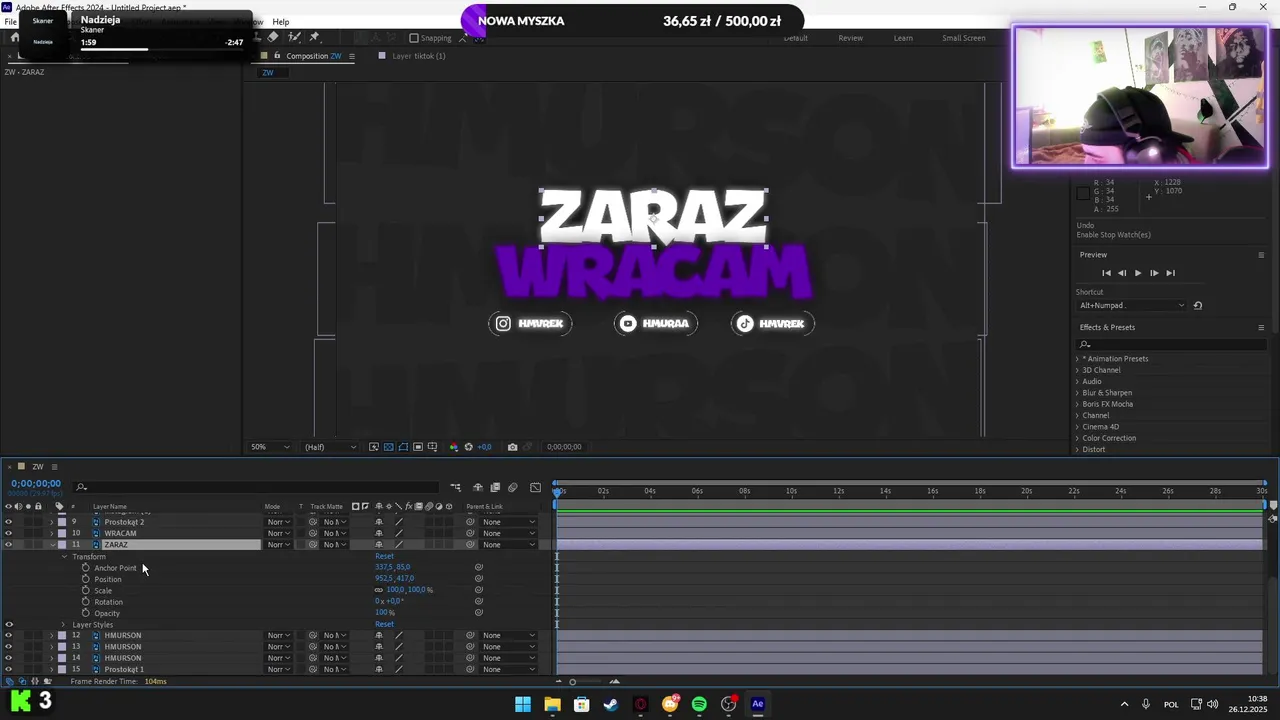Switch to the Learn workspace
The width and height of the screenshot is (1280, 720).
(x=903, y=38)
